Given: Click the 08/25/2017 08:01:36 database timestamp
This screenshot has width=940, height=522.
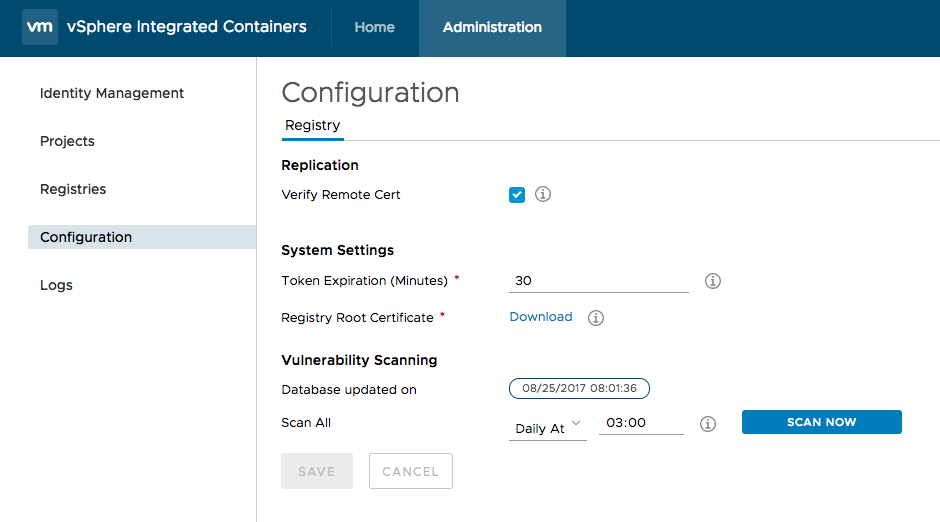Looking at the screenshot, I should pyautogui.click(x=579, y=388).
